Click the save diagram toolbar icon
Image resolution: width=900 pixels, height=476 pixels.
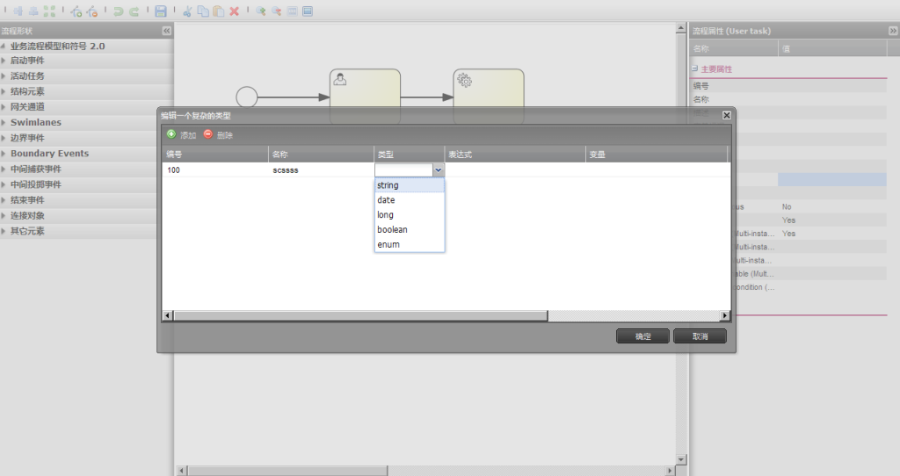click(161, 11)
